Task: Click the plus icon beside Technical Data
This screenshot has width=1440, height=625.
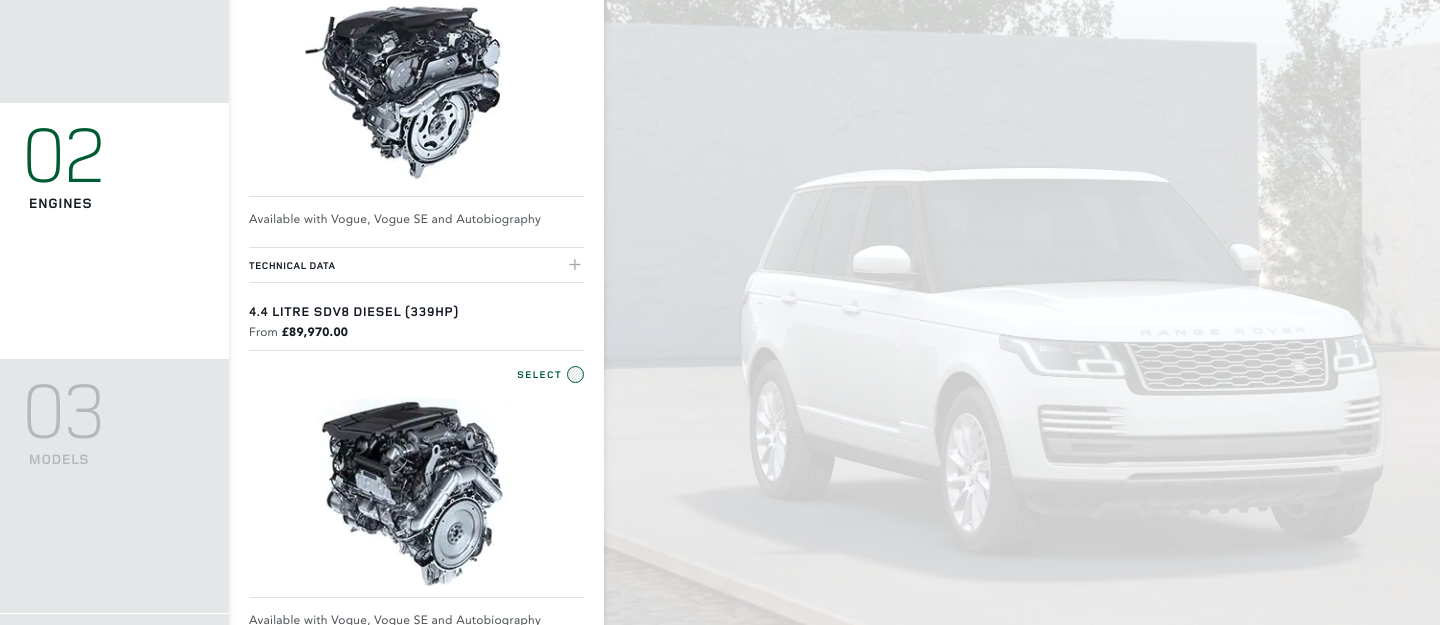Action: (x=574, y=265)
